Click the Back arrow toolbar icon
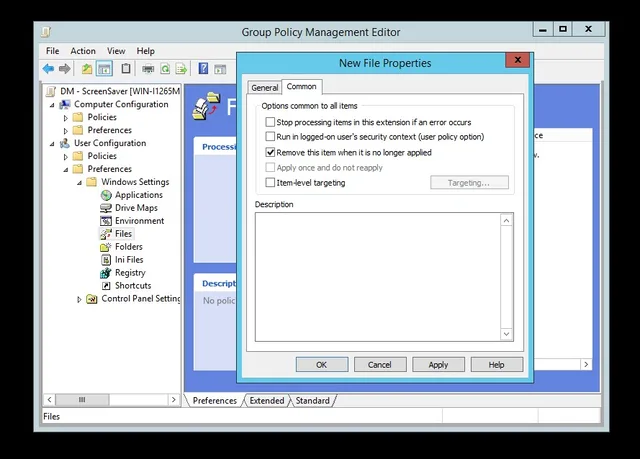This screenshot has width=640, height=459. click(x=48, y=69)
